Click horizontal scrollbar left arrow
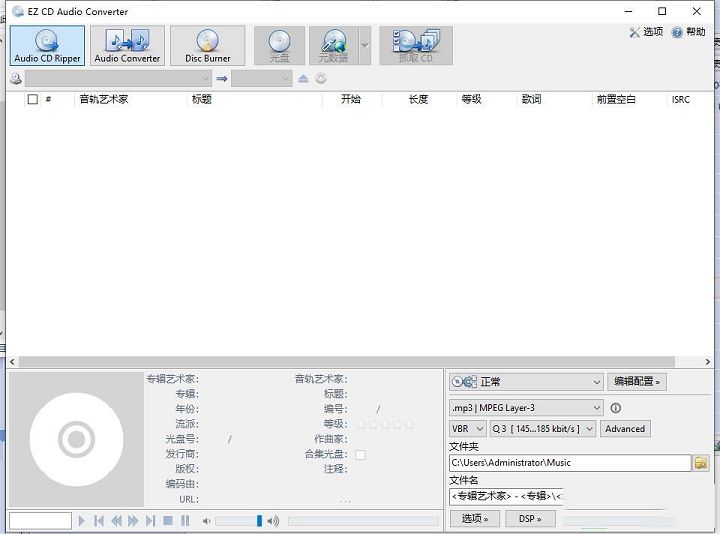 pyautogui.click(x=12, y=362)
